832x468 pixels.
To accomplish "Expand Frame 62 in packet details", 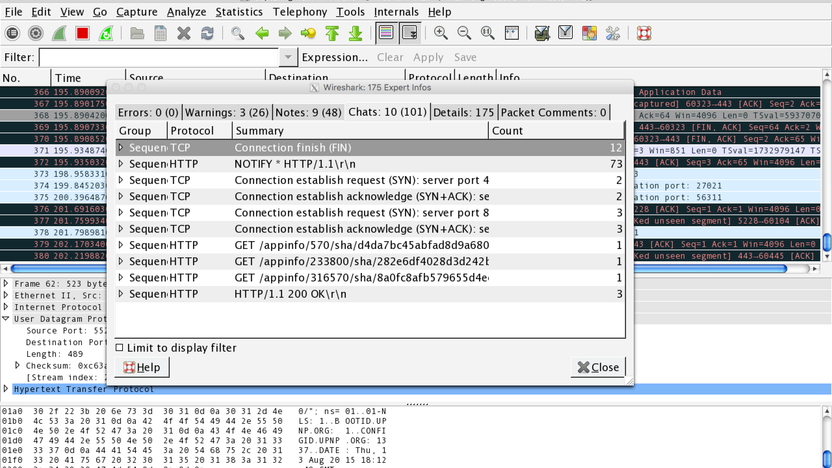I will (x=6, y=284).
